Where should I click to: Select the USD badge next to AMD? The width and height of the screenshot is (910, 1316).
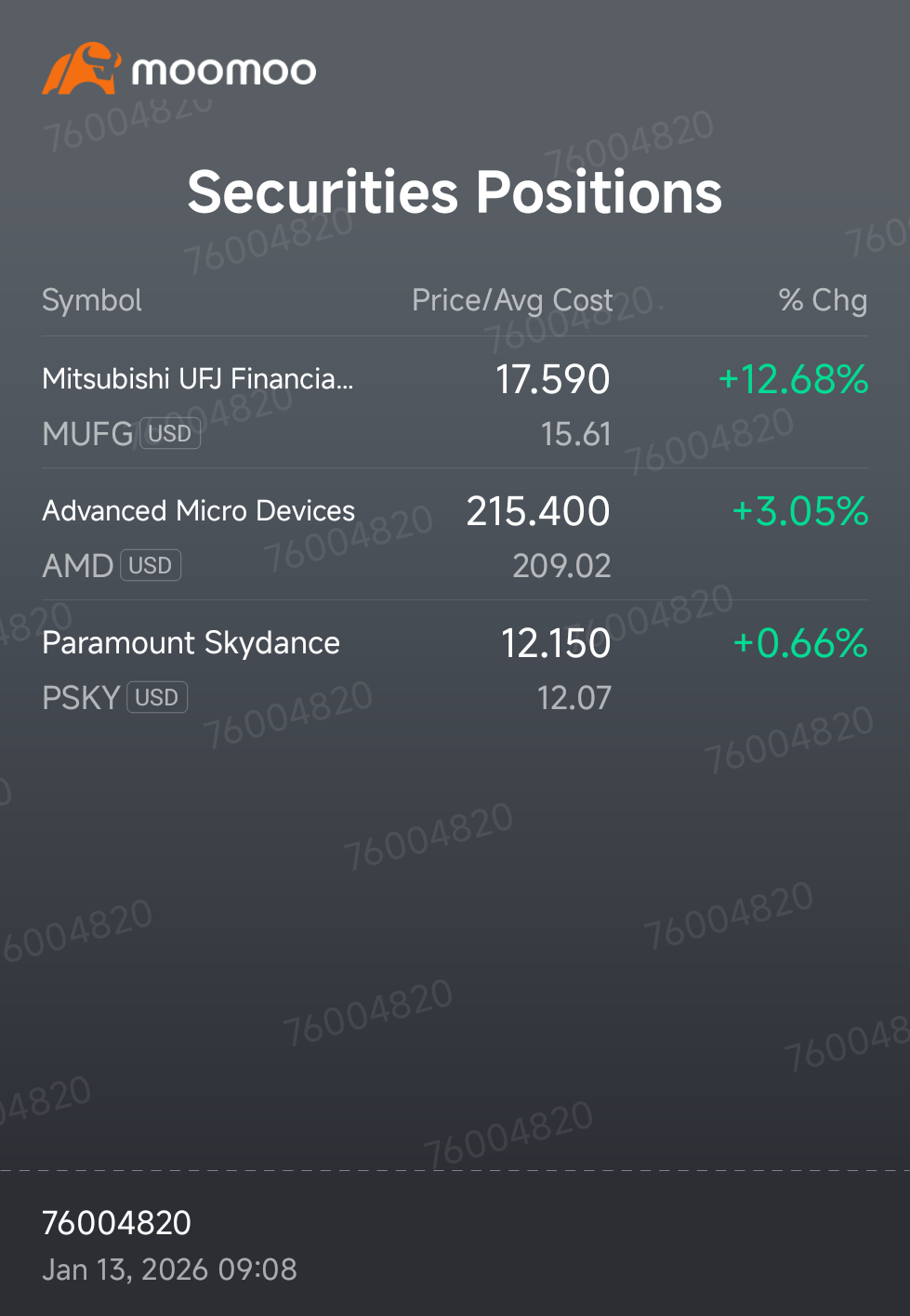(151, 565)
